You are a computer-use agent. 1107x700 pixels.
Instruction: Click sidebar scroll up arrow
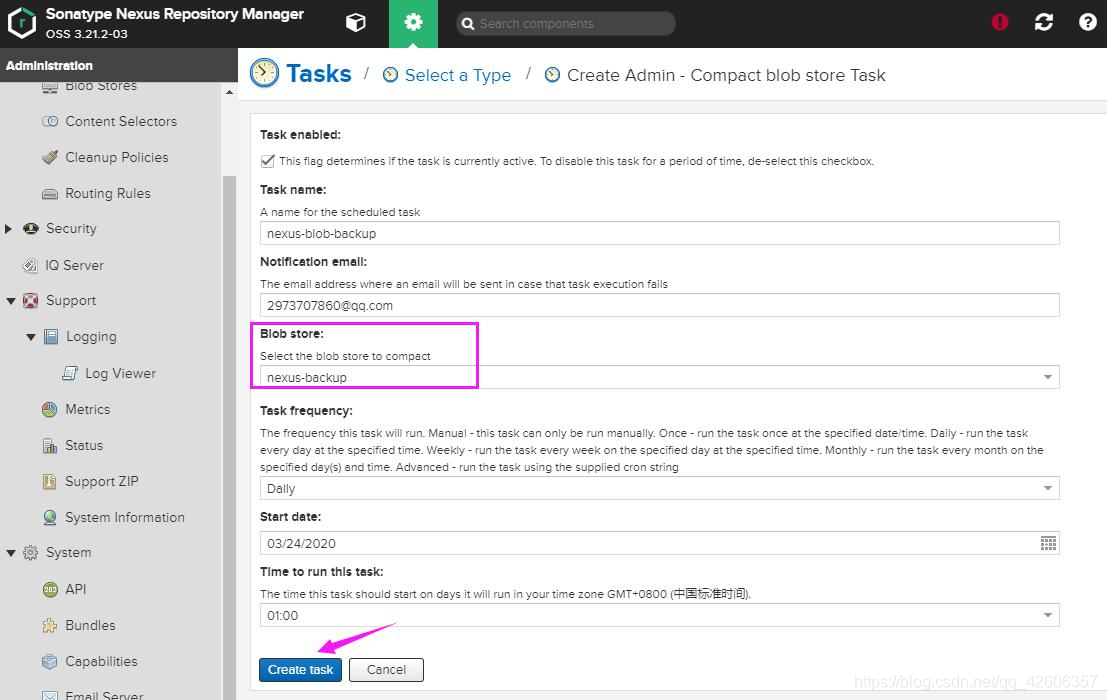click(229, 92)
